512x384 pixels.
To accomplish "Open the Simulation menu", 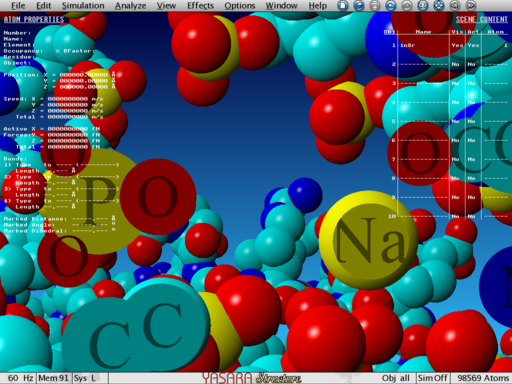I will pos(83,6).
